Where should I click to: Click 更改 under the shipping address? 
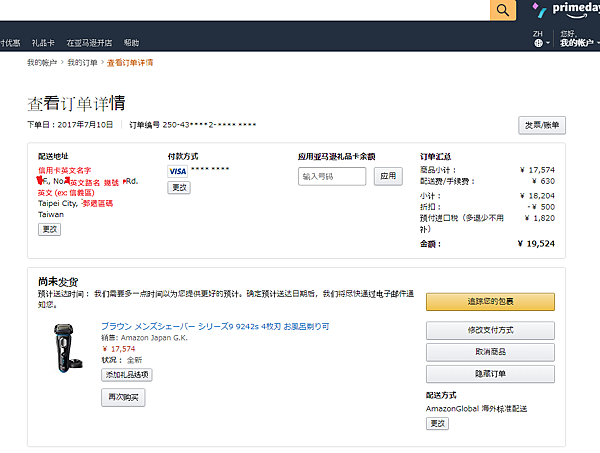[x=49, y=229]
